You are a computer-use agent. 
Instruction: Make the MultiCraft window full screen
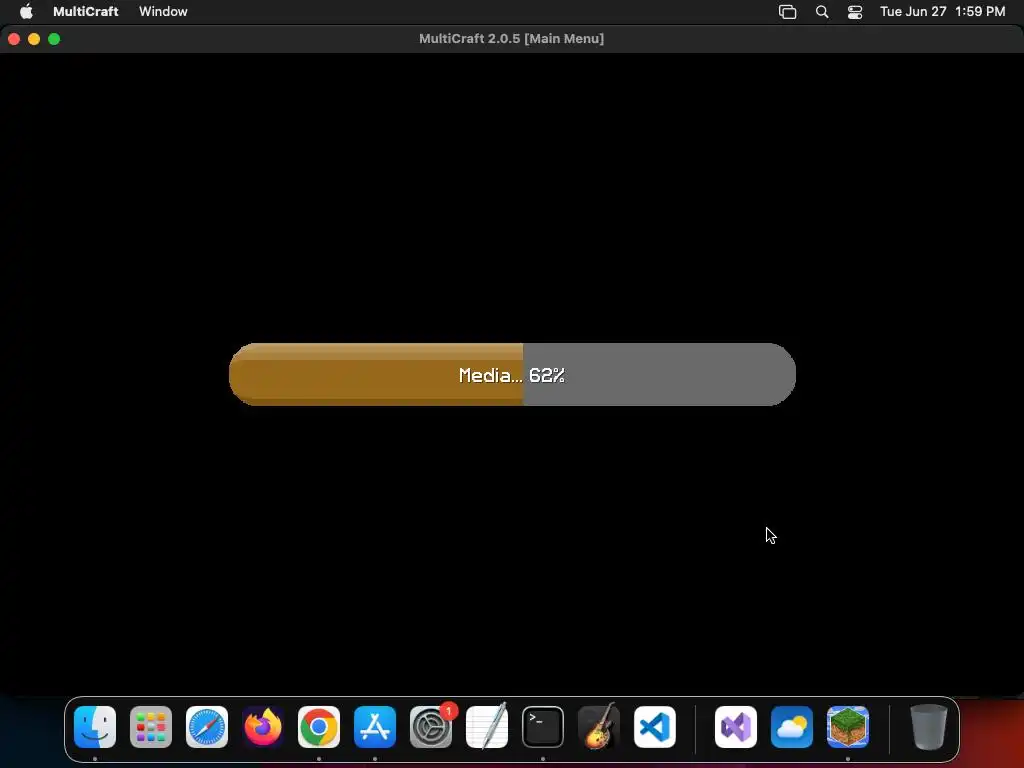pyautogui.click(x=54, y=39)
